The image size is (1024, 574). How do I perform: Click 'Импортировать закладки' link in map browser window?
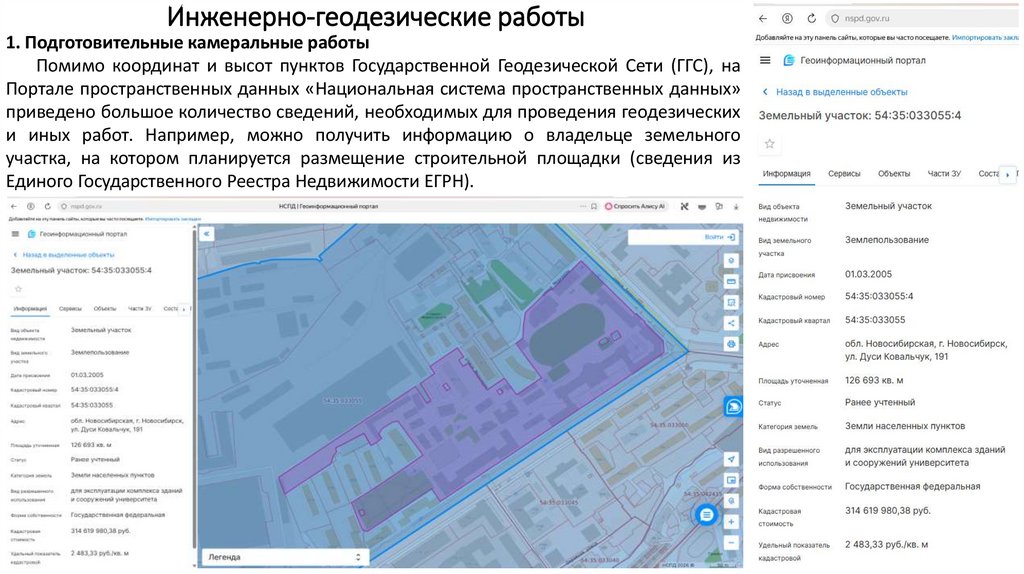click(172, 219)
